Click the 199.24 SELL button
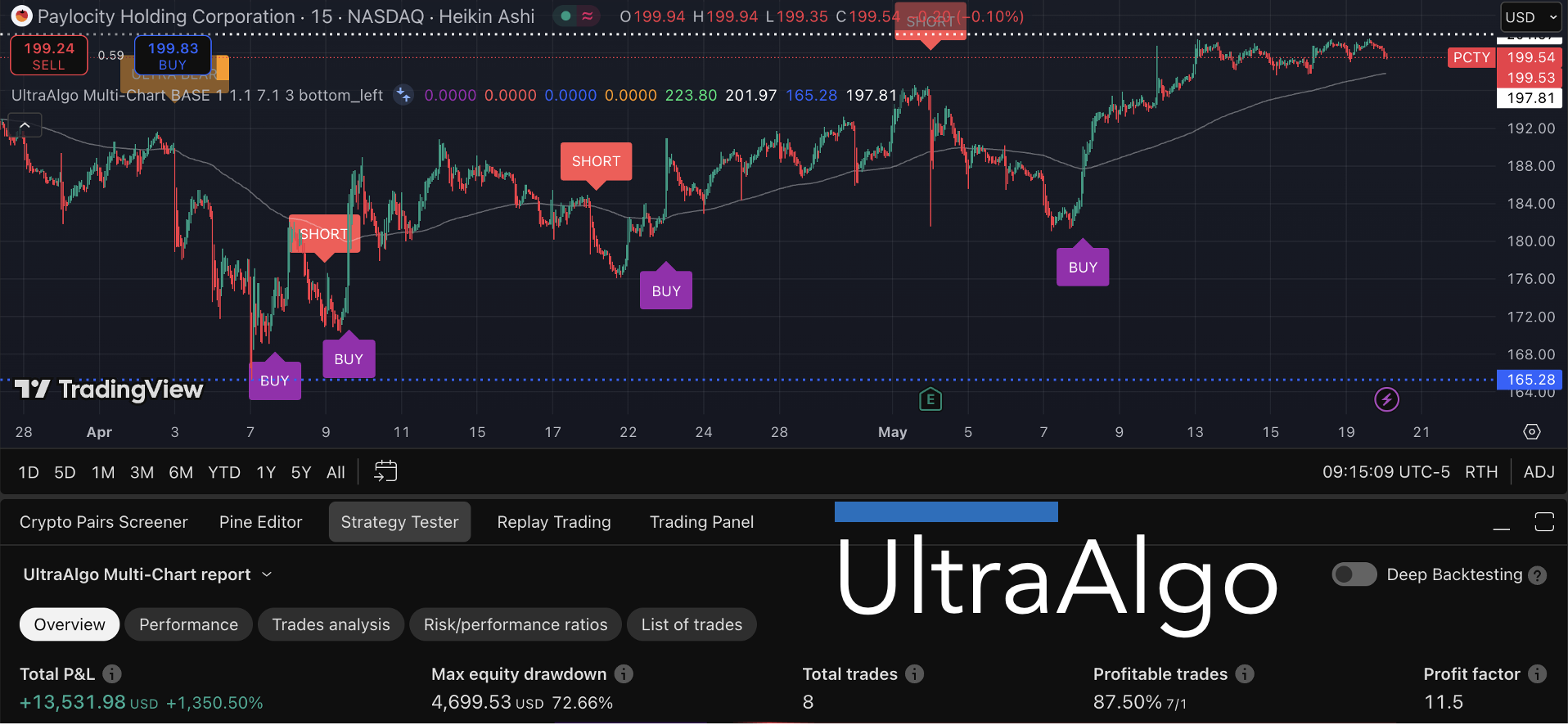This screenshot has height=725, width=1568. (49, 56)
